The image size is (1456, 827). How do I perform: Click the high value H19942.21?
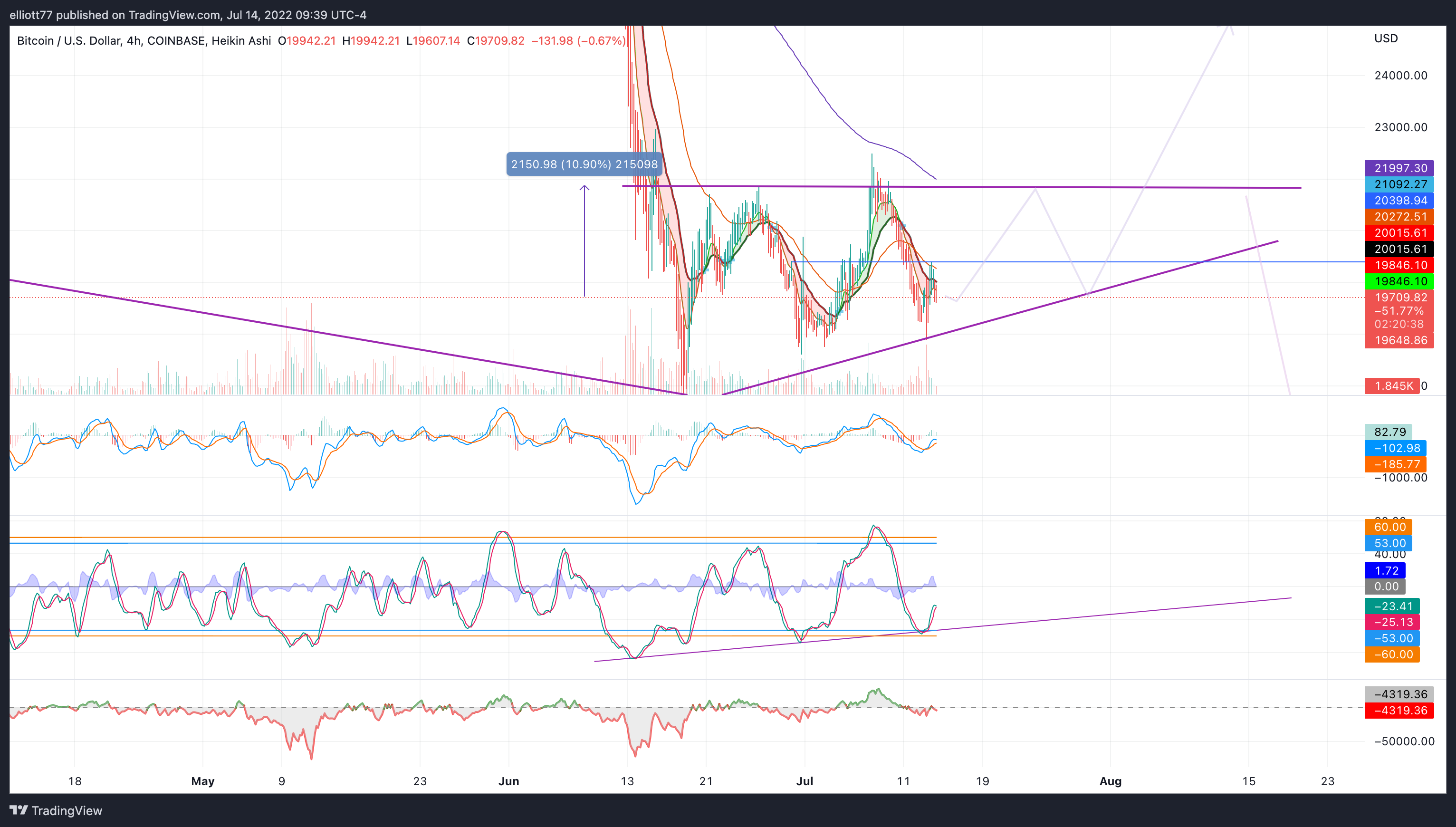(371, 41)
